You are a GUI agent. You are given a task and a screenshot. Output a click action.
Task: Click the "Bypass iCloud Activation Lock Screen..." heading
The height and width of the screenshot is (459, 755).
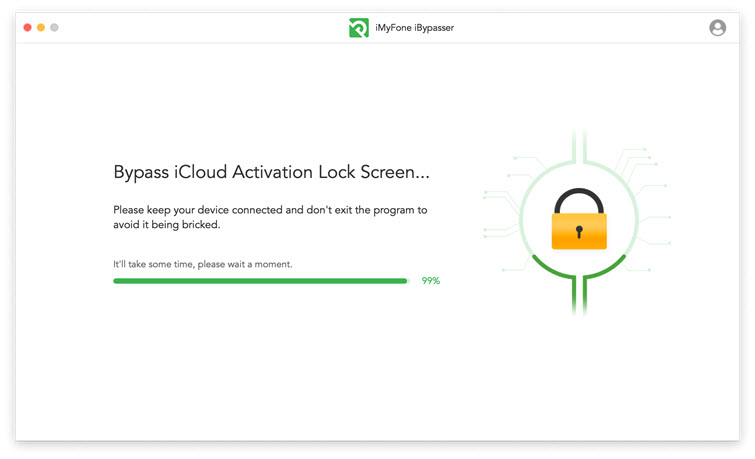pos(272,173)
